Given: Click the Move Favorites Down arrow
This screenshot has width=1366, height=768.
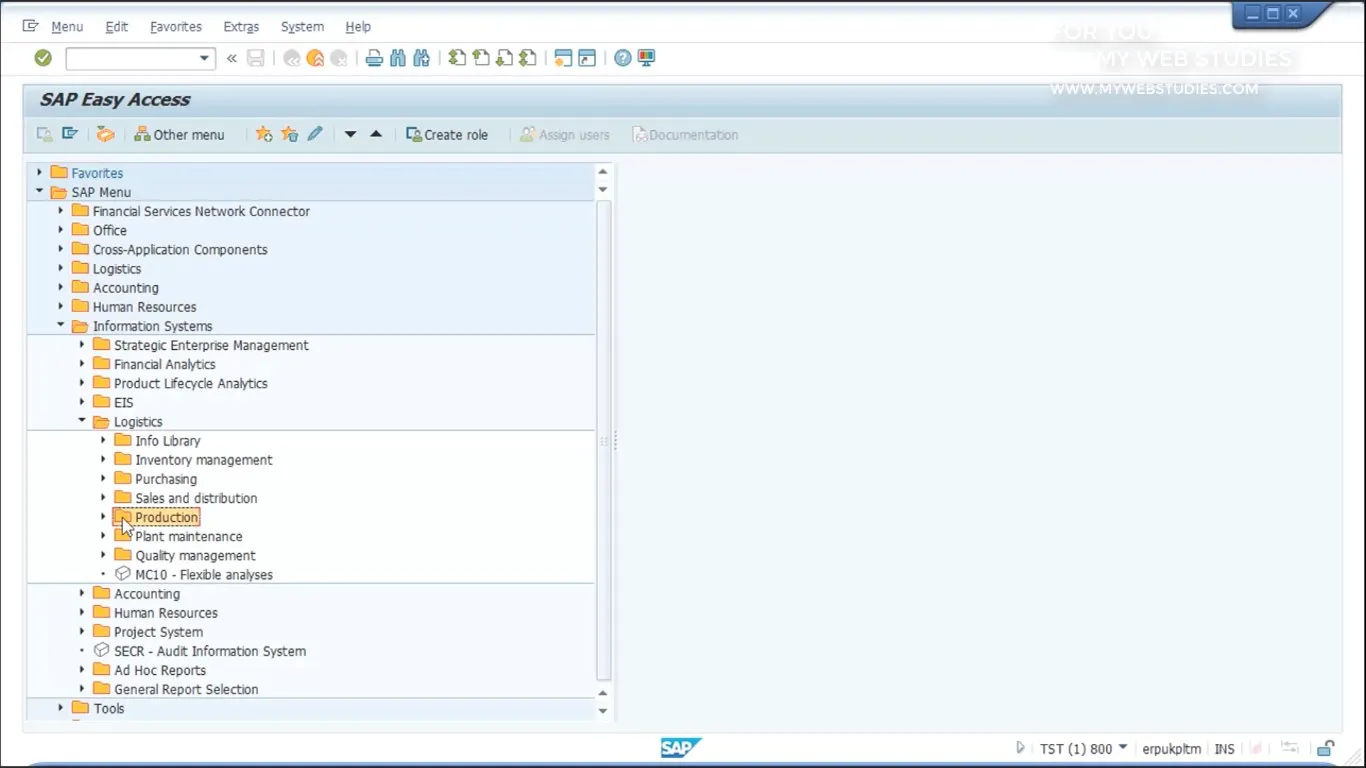Looking at the screenshot, I should tap(350, 134).
